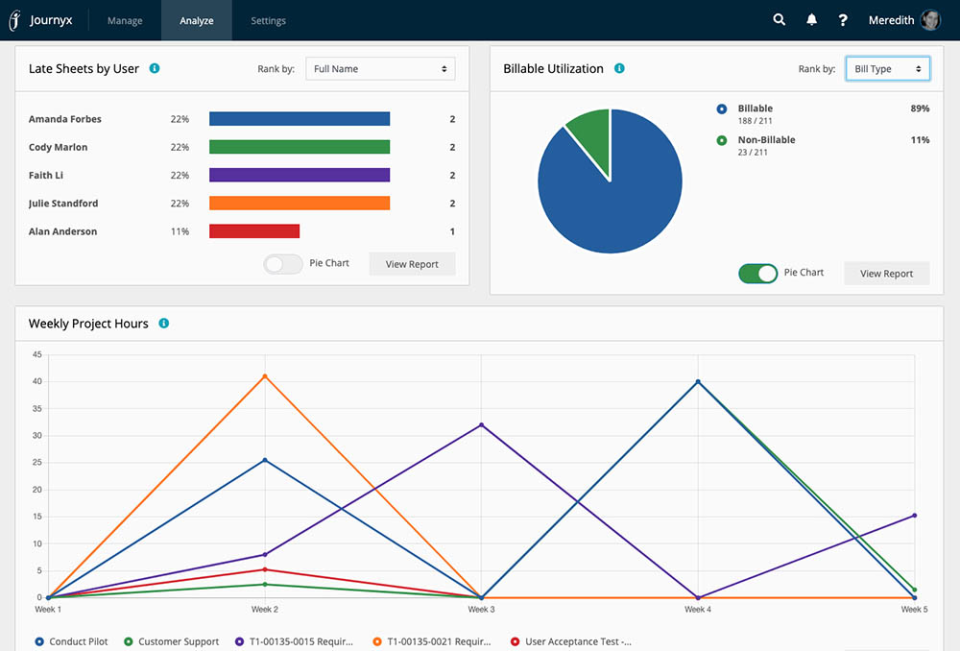The width and height of the screenshot is (960, 651).
Task: Open the Bill Type rank dropdown
Action: [x=887, y=68]
